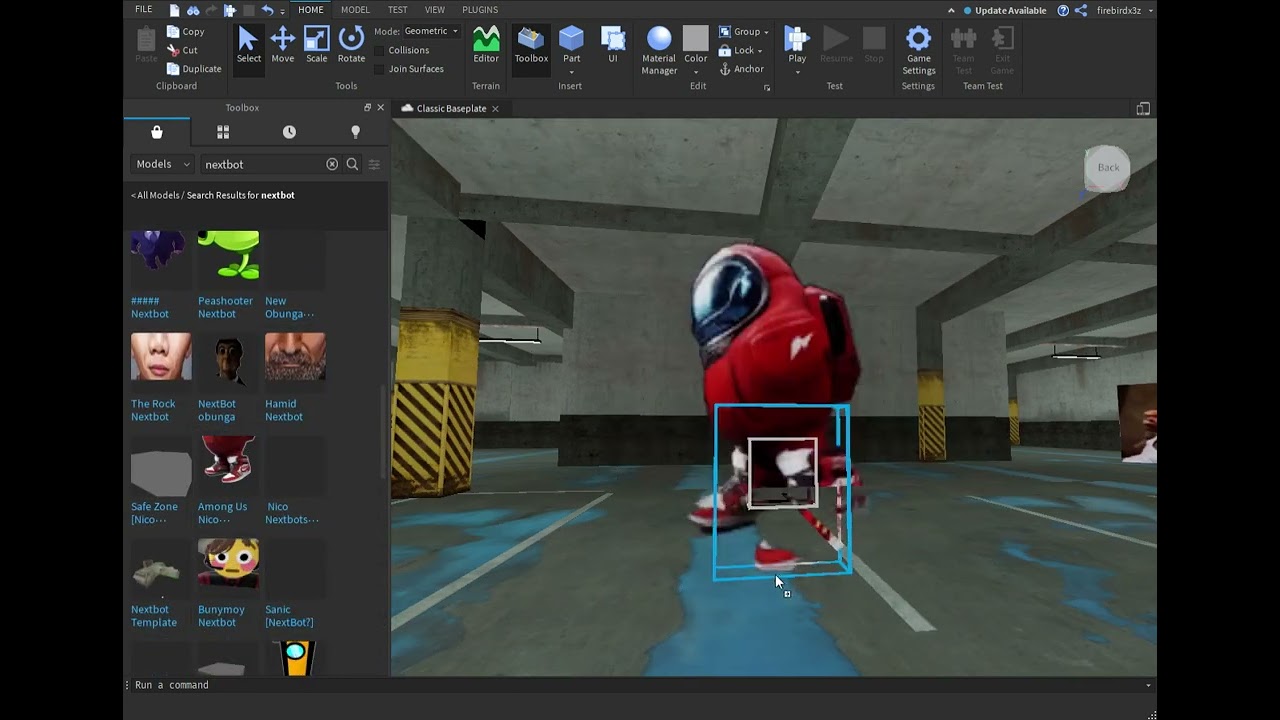Click the Hamid Nextbot label
The height and width of the screenshot is (720, 1280).
coord(284,410)
